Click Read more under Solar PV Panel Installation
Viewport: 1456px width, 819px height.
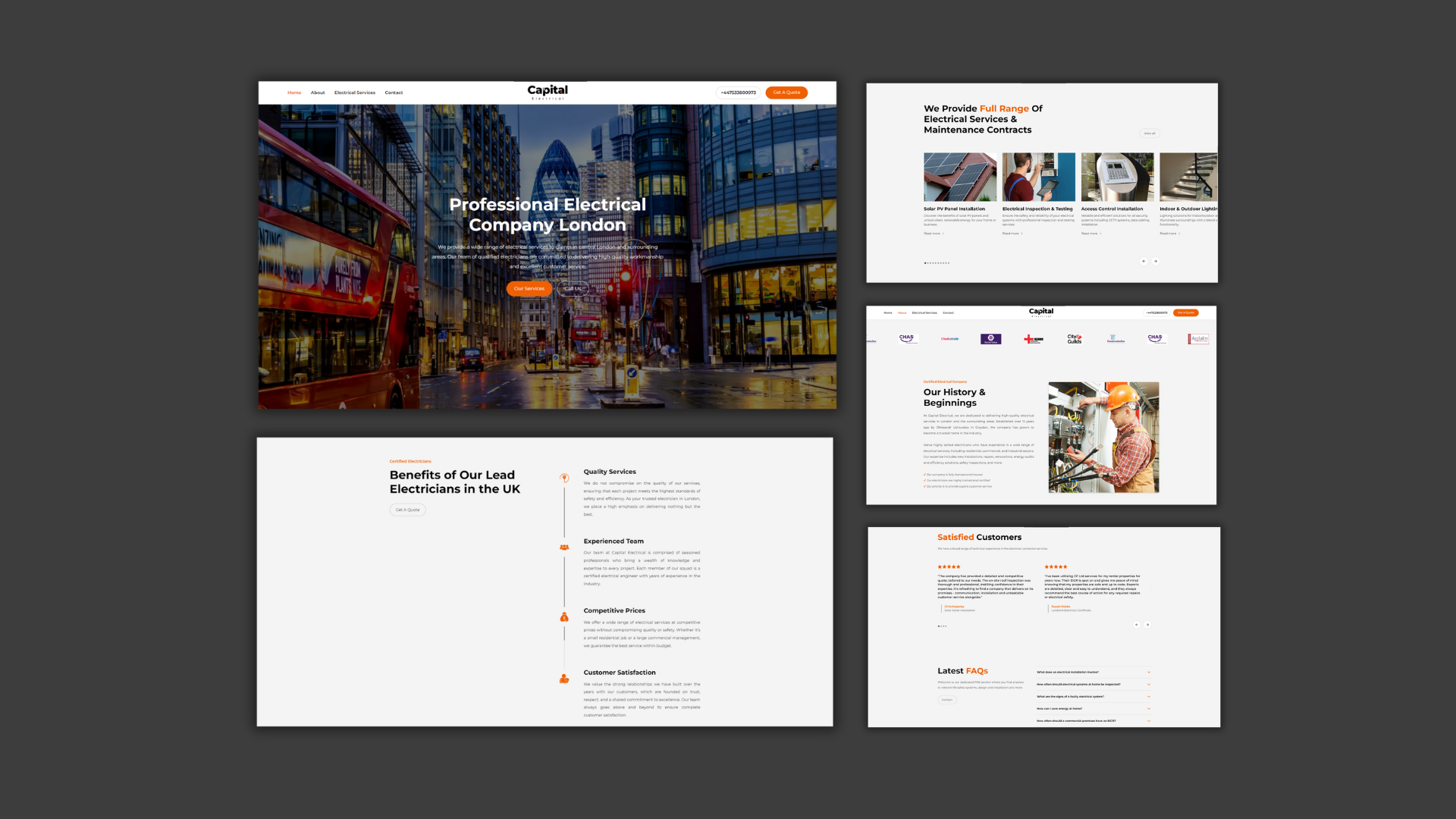933,234
